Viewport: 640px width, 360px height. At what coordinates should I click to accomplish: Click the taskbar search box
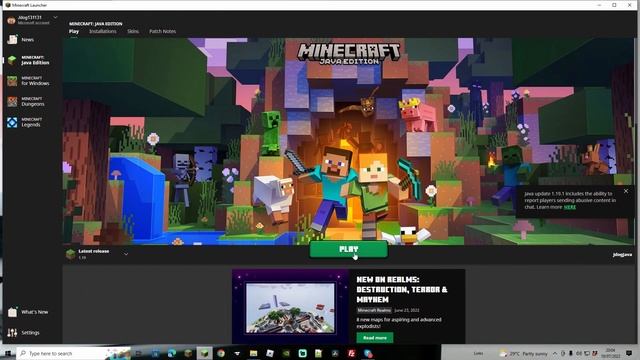73,353
